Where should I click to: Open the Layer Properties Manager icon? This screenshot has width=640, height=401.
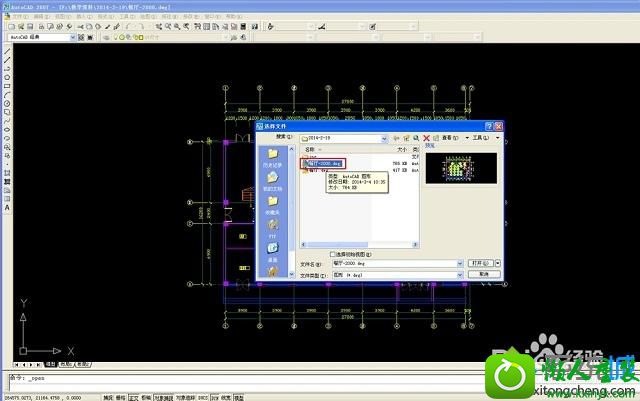pyautogui.click(x=107, y=38)
